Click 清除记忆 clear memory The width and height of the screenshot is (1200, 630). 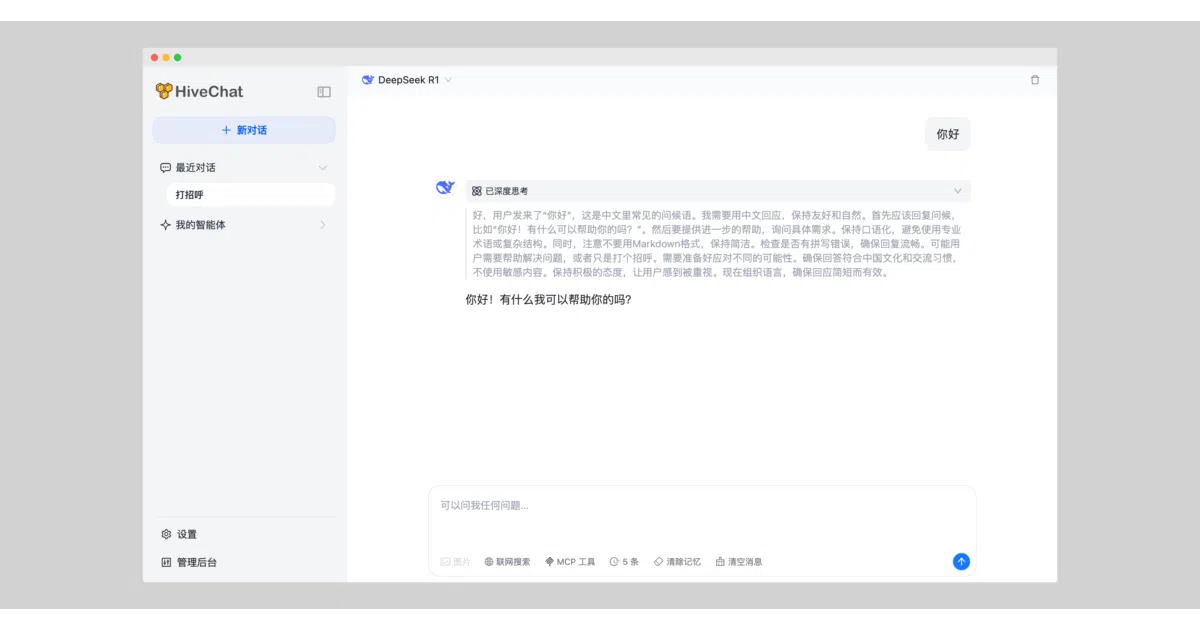pos(677,562)
